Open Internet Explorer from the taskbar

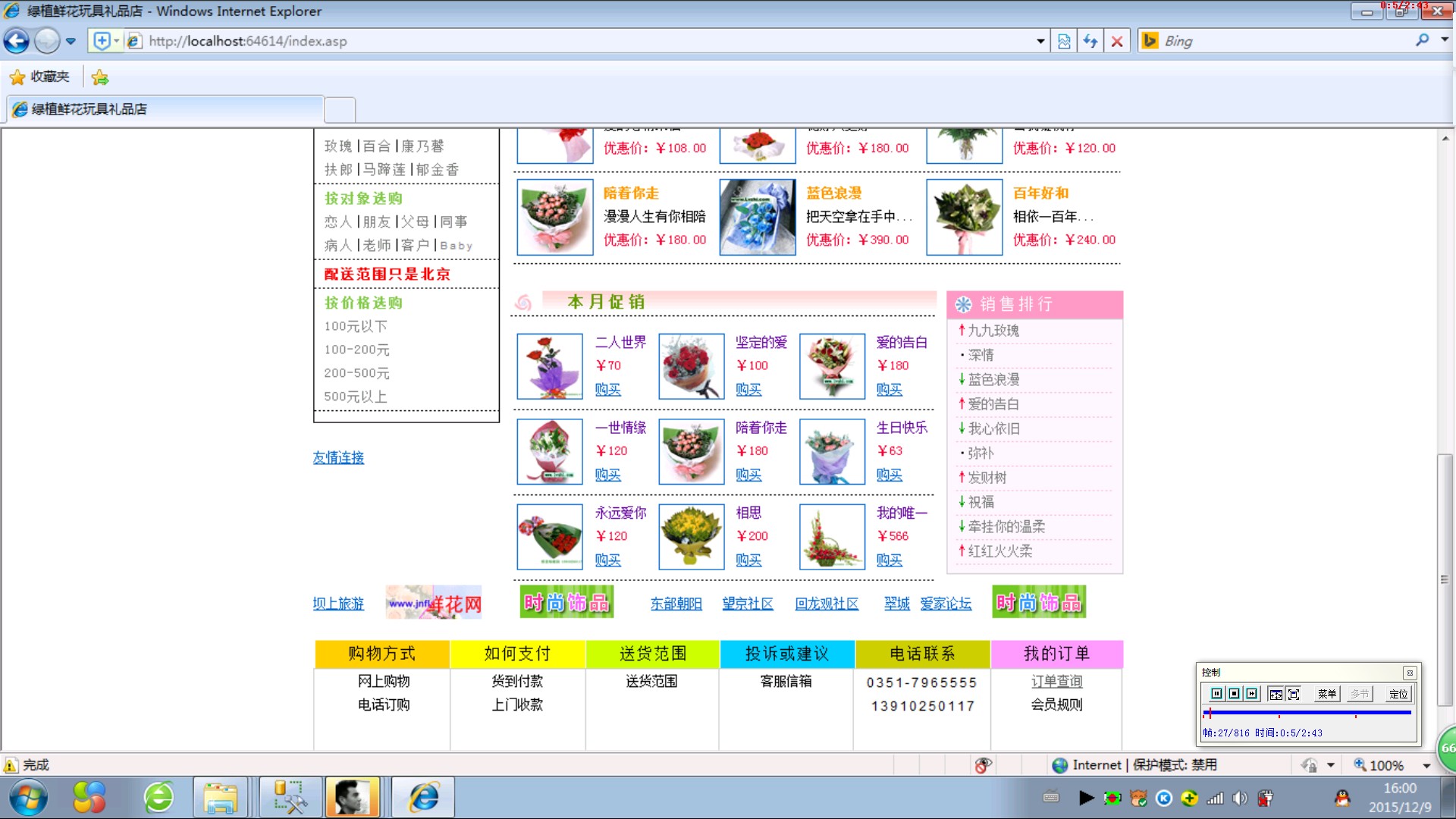pyautogui.click(x=424, y=797)
